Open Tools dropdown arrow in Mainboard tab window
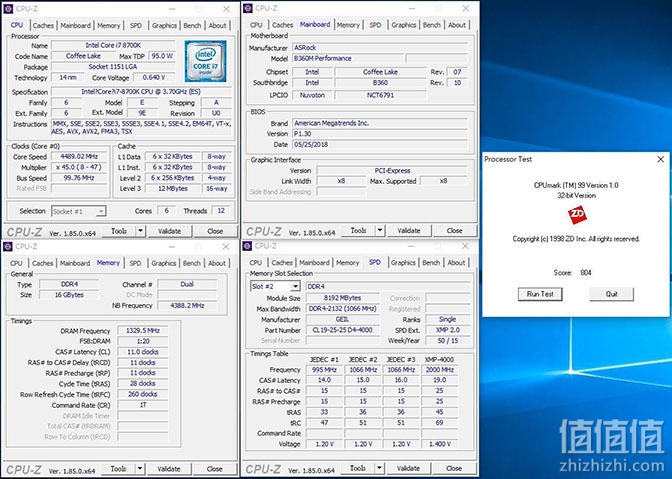 click(380, 231)
